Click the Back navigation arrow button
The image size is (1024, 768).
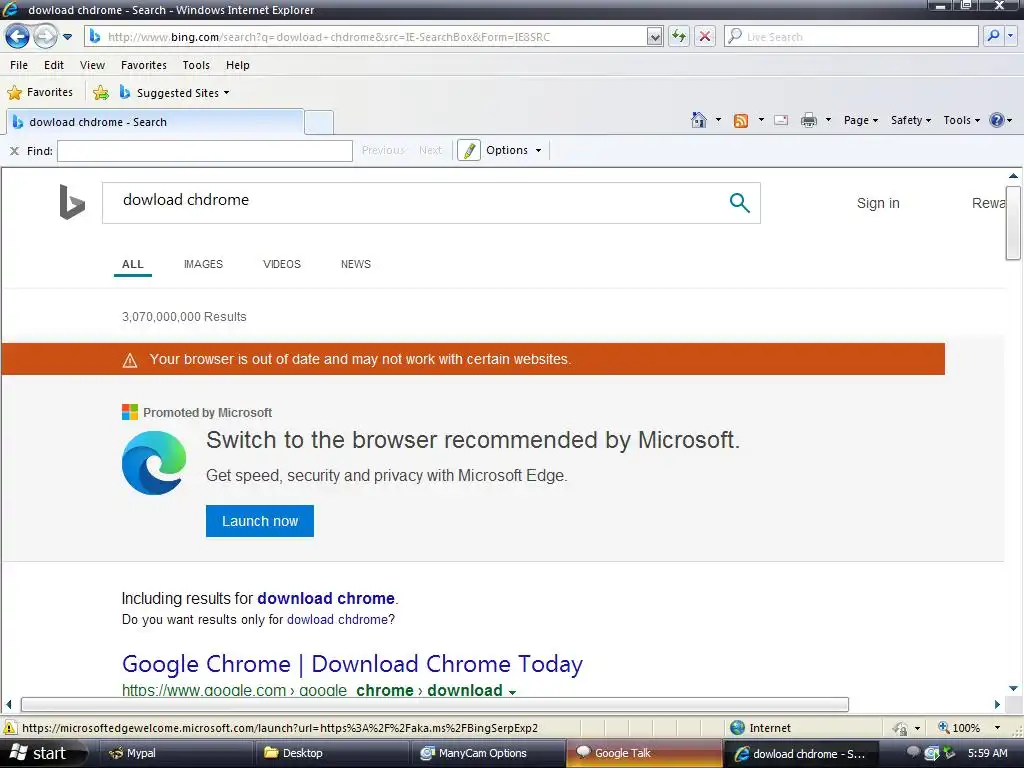(x=17, y=37)
